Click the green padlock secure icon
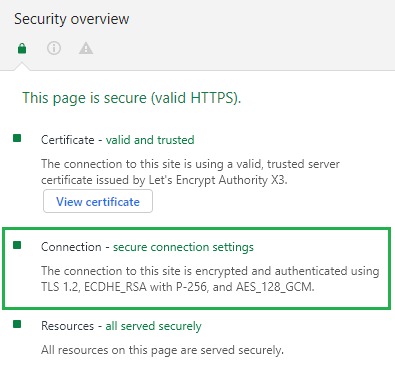 click(x=22, y=48)
